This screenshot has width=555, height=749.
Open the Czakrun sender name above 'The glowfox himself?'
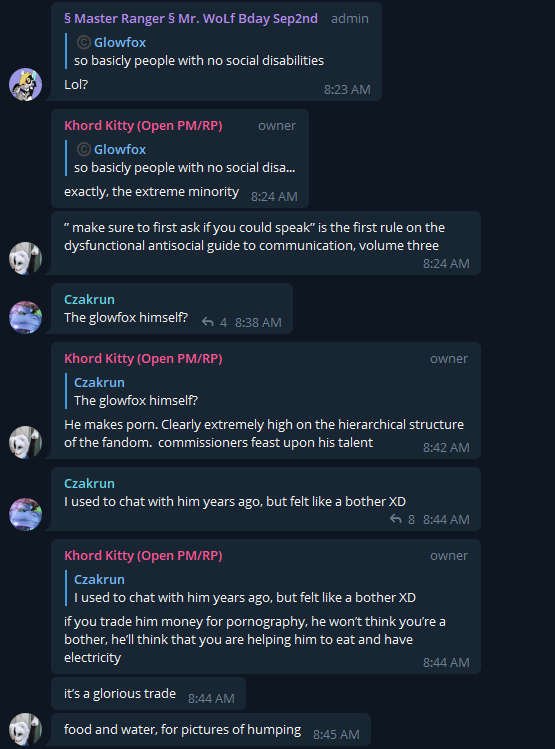click(x=89, y=300)
